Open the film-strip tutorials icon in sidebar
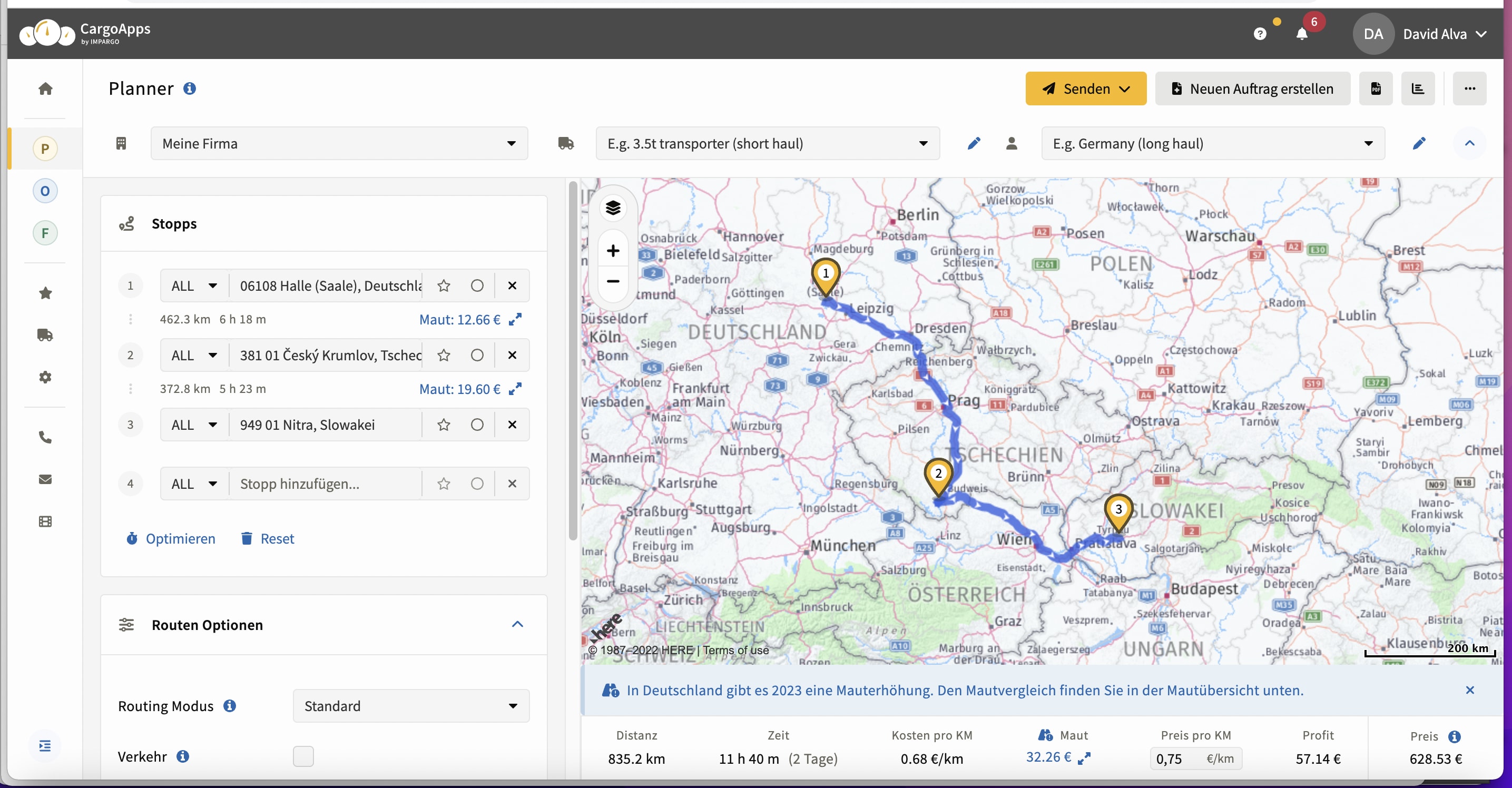The height and width of the screenshot is (788, 1512). 45,521
